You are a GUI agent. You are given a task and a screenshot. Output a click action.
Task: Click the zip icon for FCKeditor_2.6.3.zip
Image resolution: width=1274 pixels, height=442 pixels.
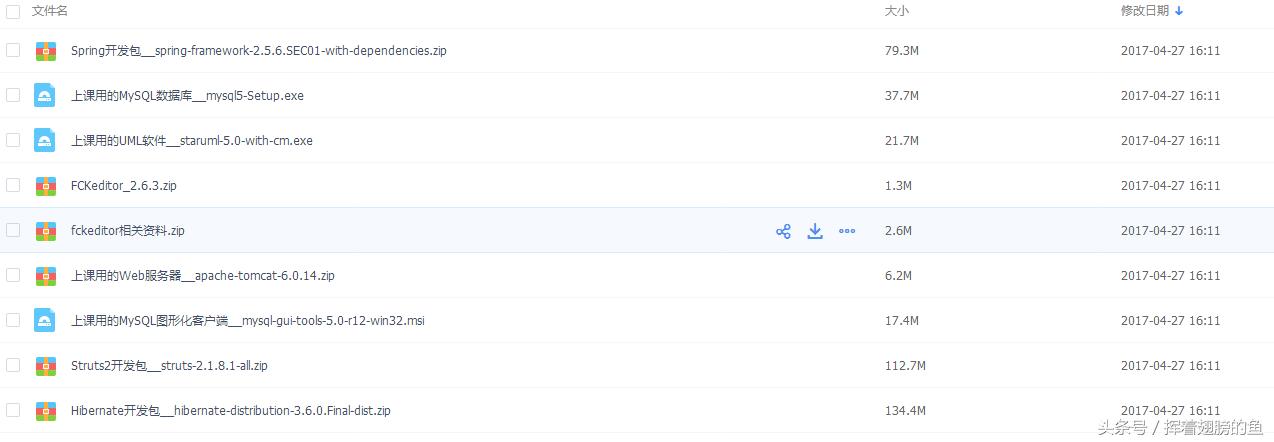[x=46, y=186]
